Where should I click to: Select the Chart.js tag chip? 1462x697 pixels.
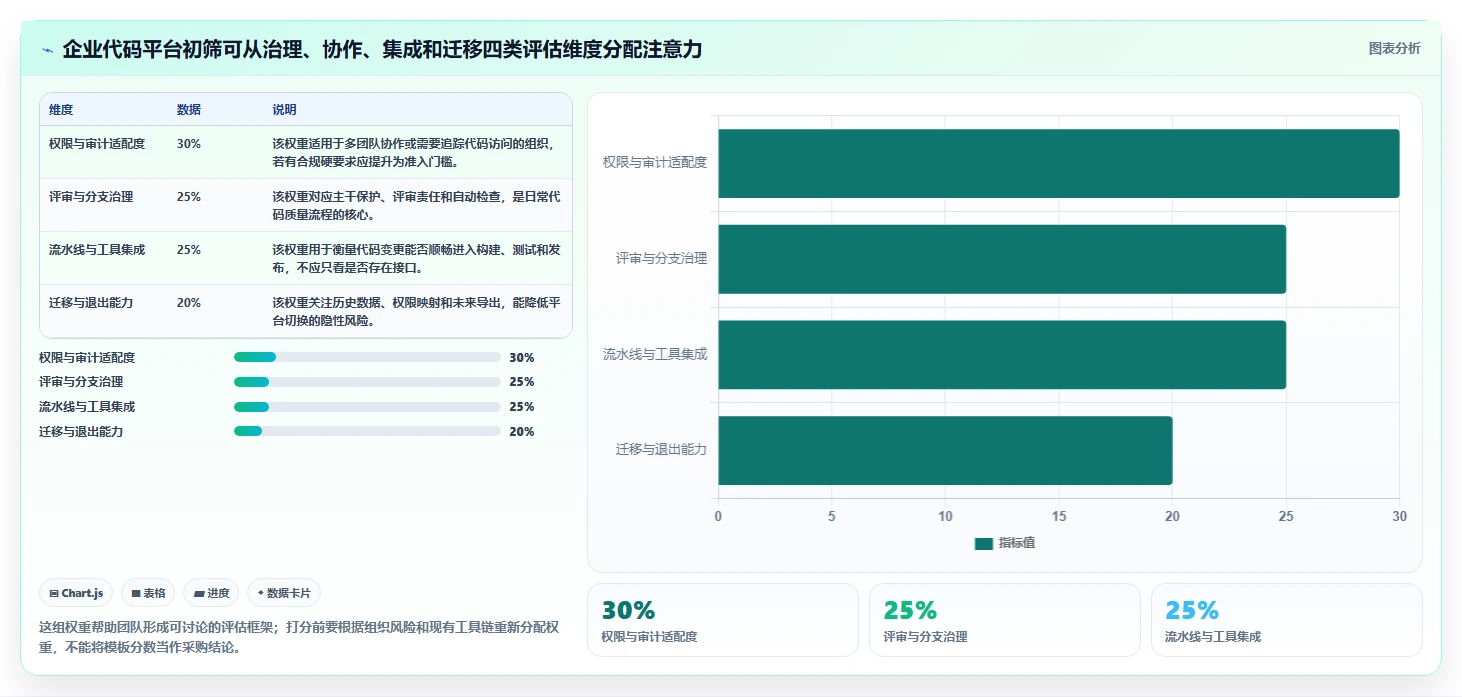76,593
